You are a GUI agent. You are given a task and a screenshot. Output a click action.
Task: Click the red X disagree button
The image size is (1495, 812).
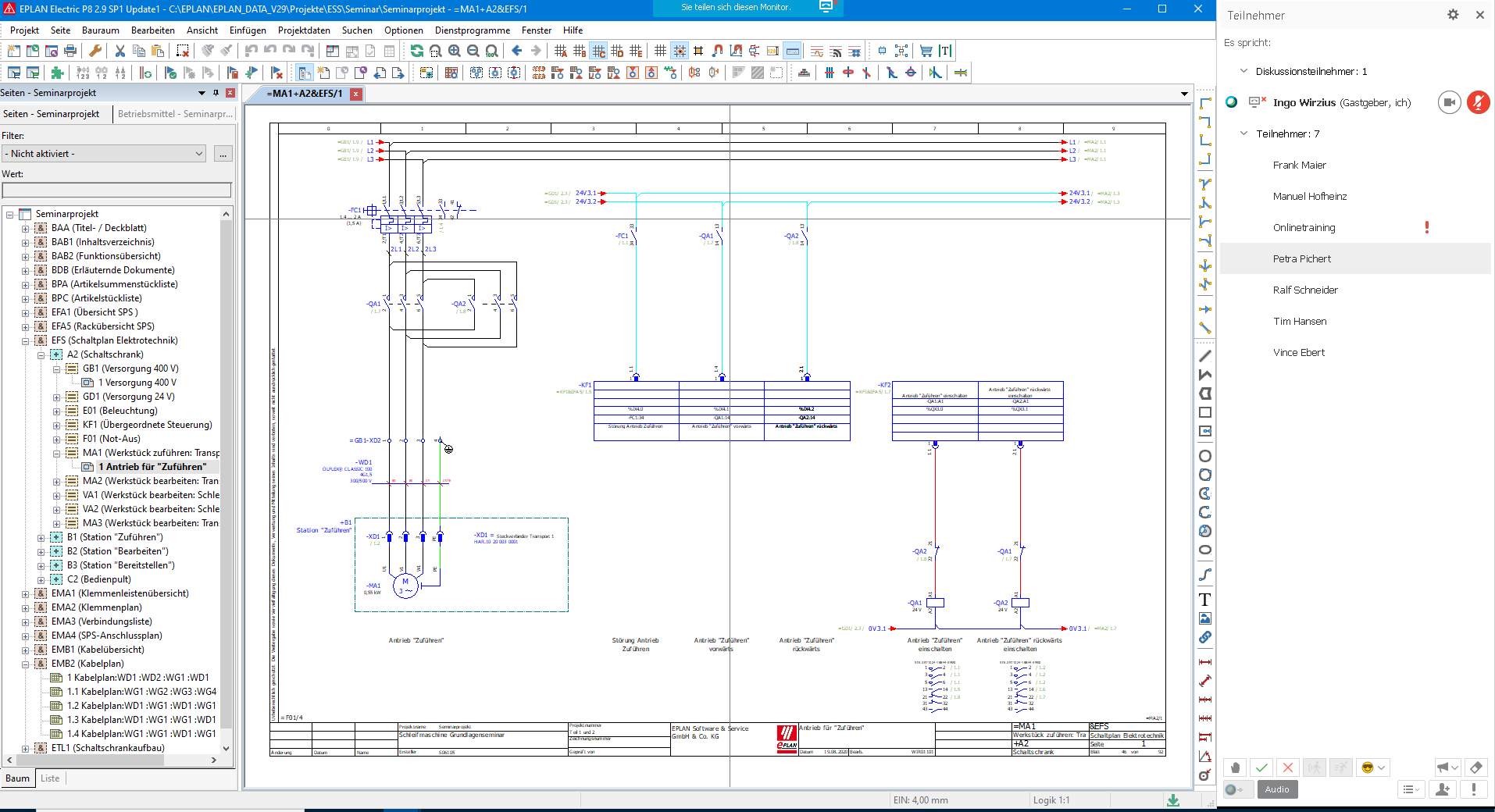pyautogui.click(x=1287, y=767)
